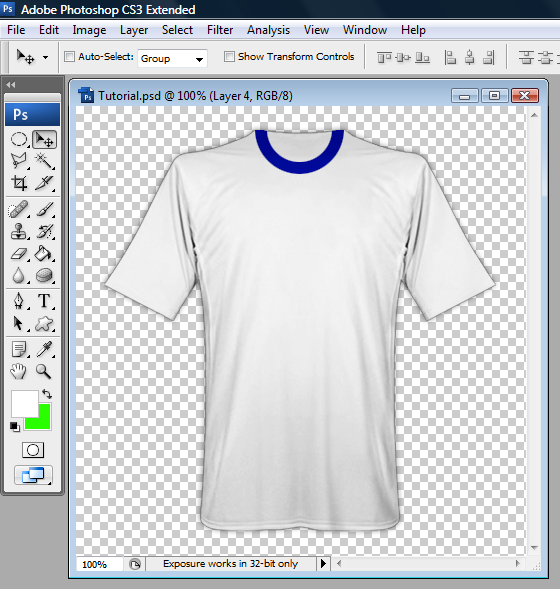Open the Layer menu
Viewport: 560px width, 589px height.
(134, 30)
